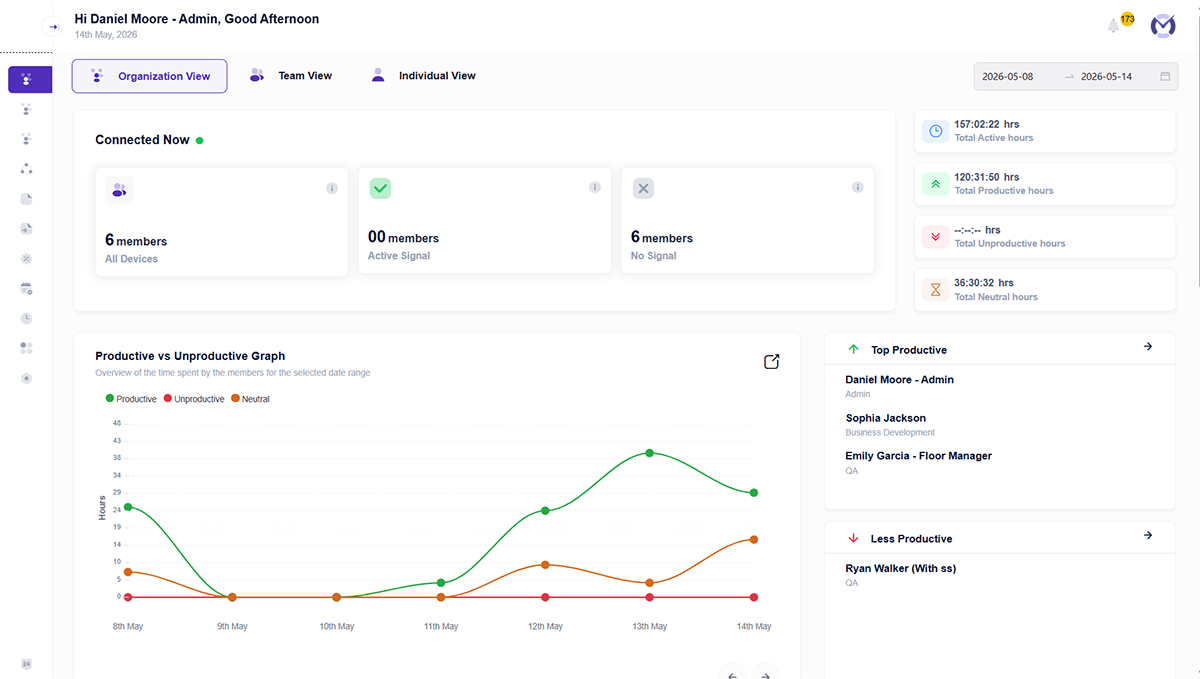Open the No Signal members card
Image resolution: width=1200 pixels, height=679 pixels.
point(747,220)
